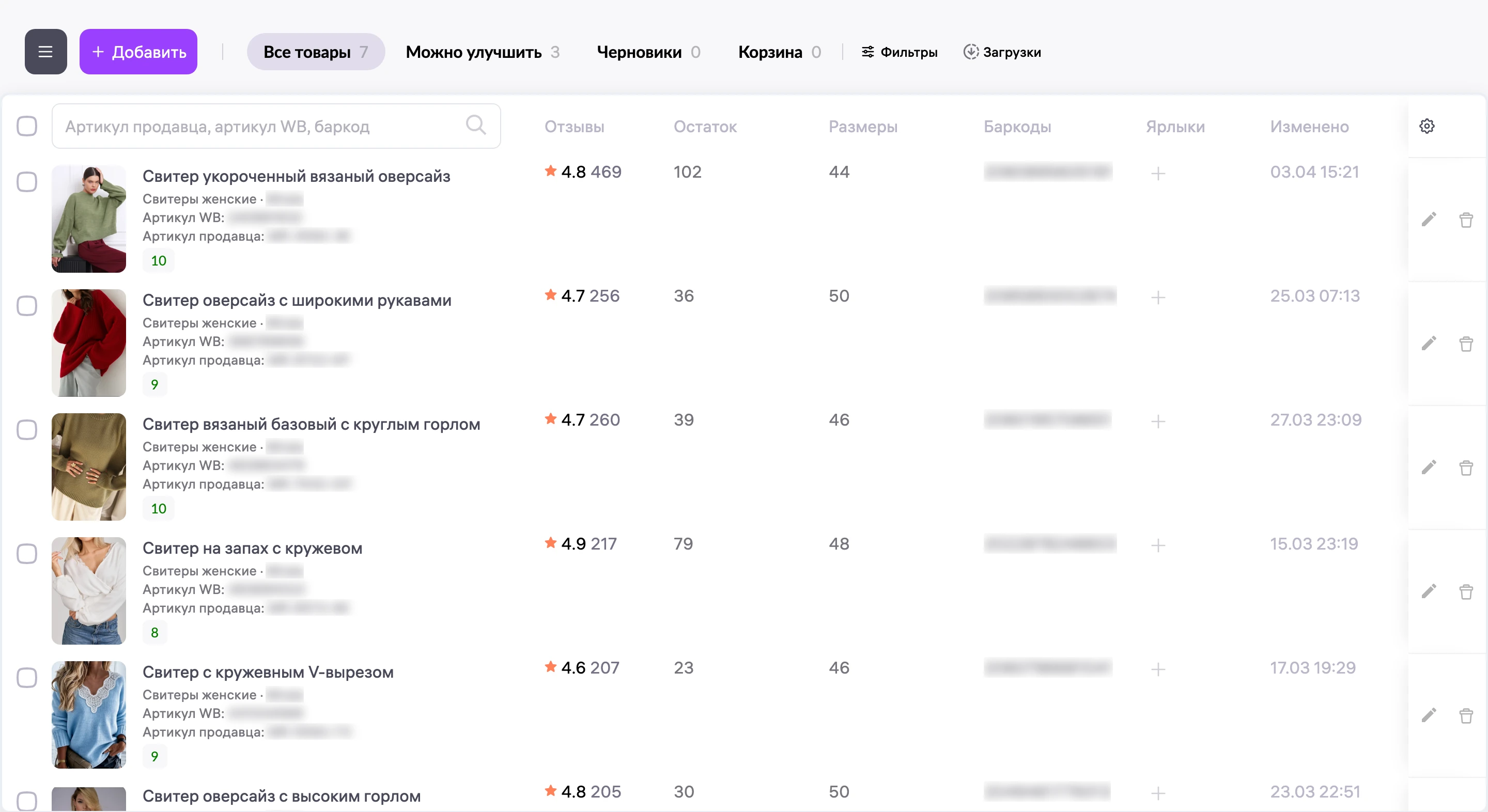Delete Свитер на запах с кружевом
Screen dimensions: 1488x812
(x=1466, y=591)
